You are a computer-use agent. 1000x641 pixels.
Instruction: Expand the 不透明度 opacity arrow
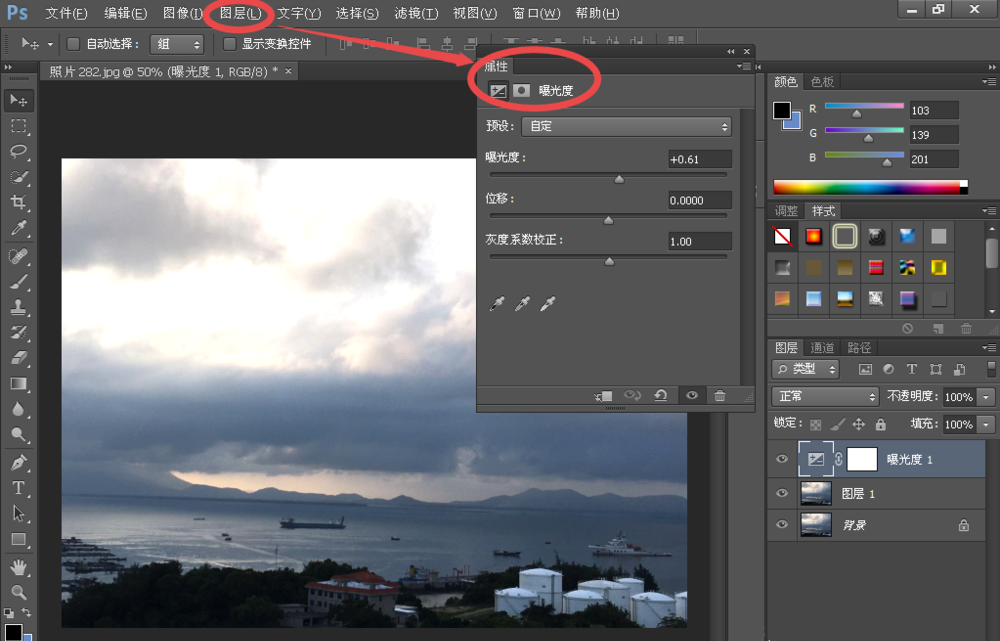pyautogui.click(x=986, y=397)
